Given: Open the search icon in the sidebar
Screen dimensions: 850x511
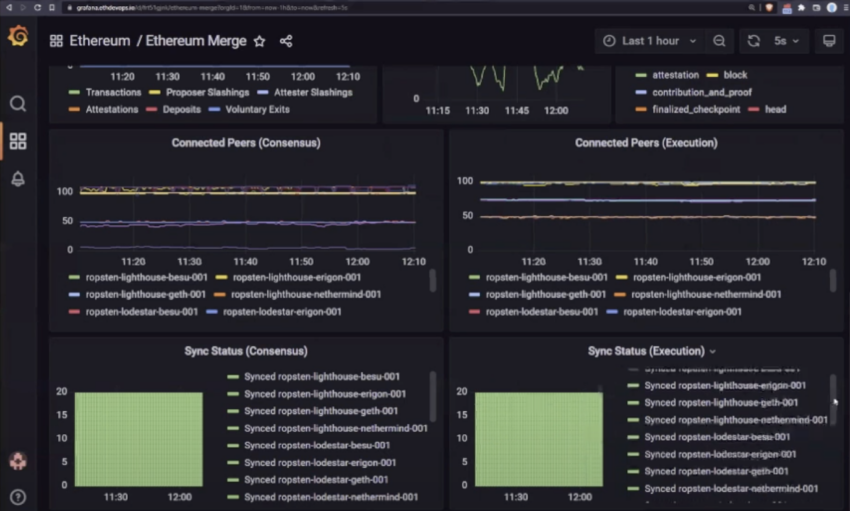Looking at the screenshot, I should pyautogui.click(x=18, y=103).
